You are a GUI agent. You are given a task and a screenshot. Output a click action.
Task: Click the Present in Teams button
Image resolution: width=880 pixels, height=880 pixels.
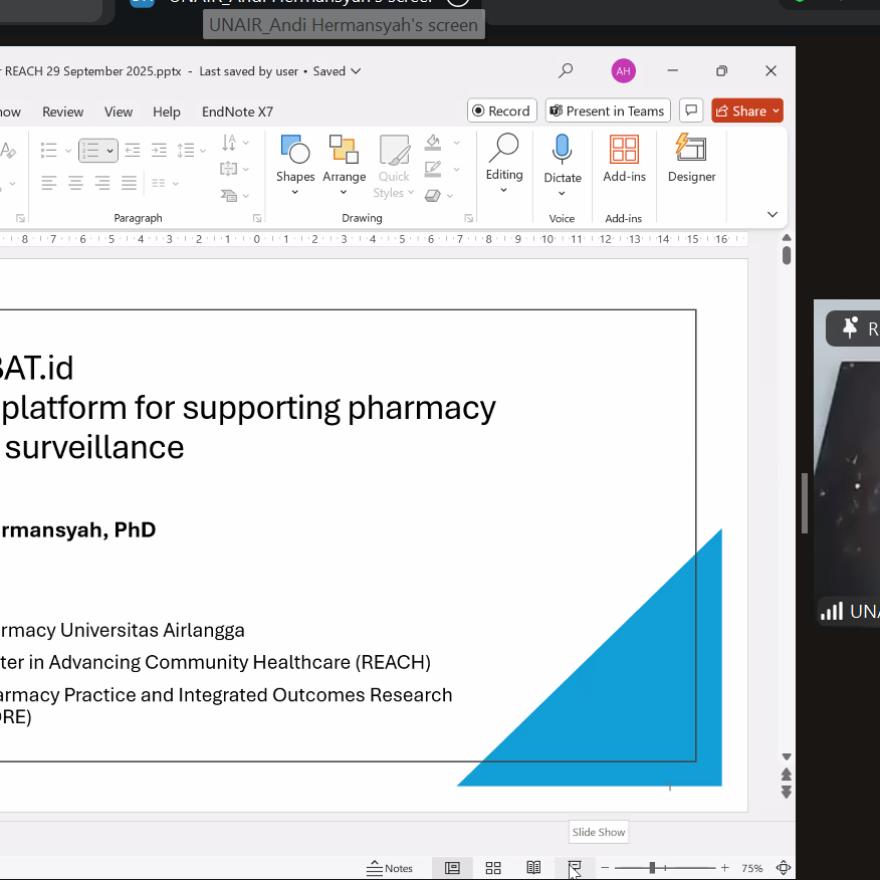tap(607, 111)
